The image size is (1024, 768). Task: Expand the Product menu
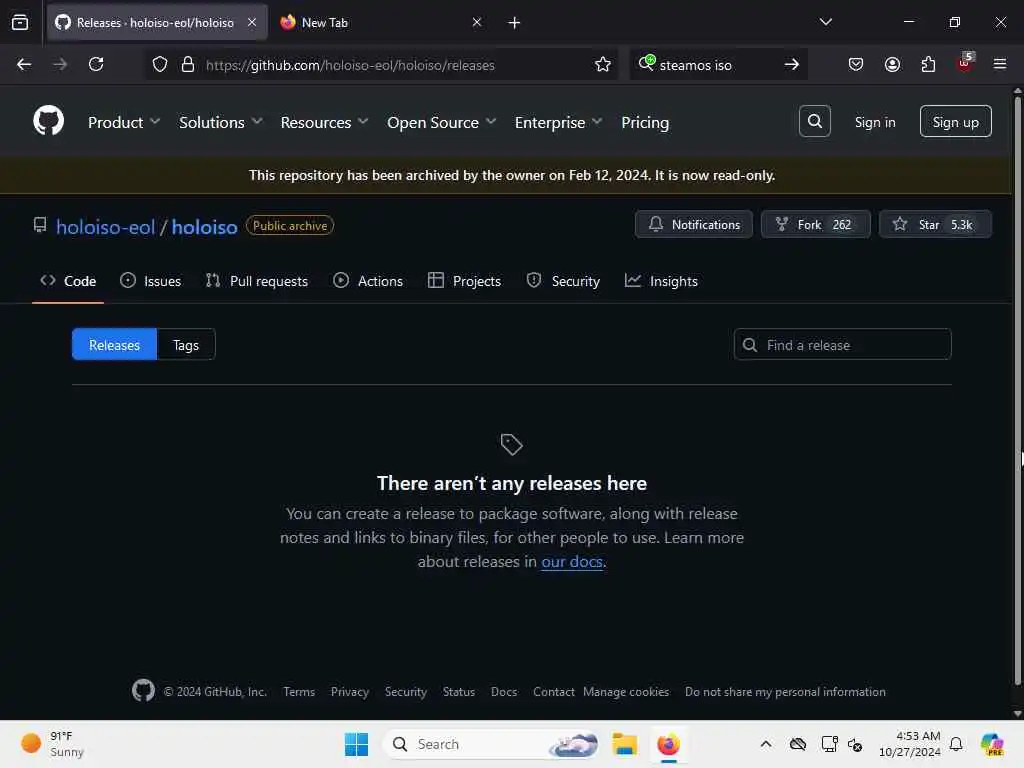pyautogui.click(x=123, y=122)
